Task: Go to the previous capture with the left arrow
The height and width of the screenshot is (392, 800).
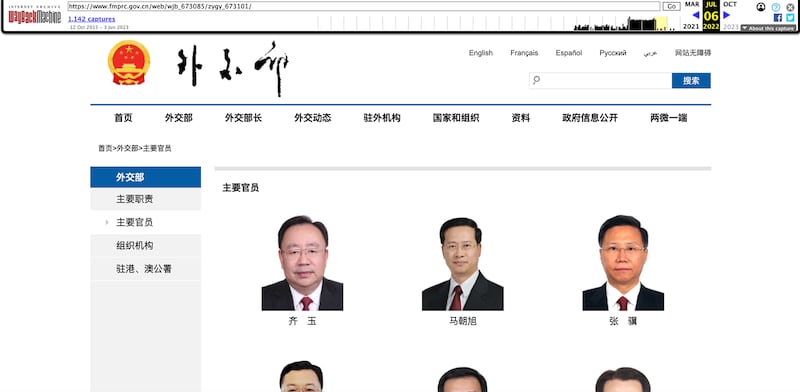Action: tap(695, 15)
